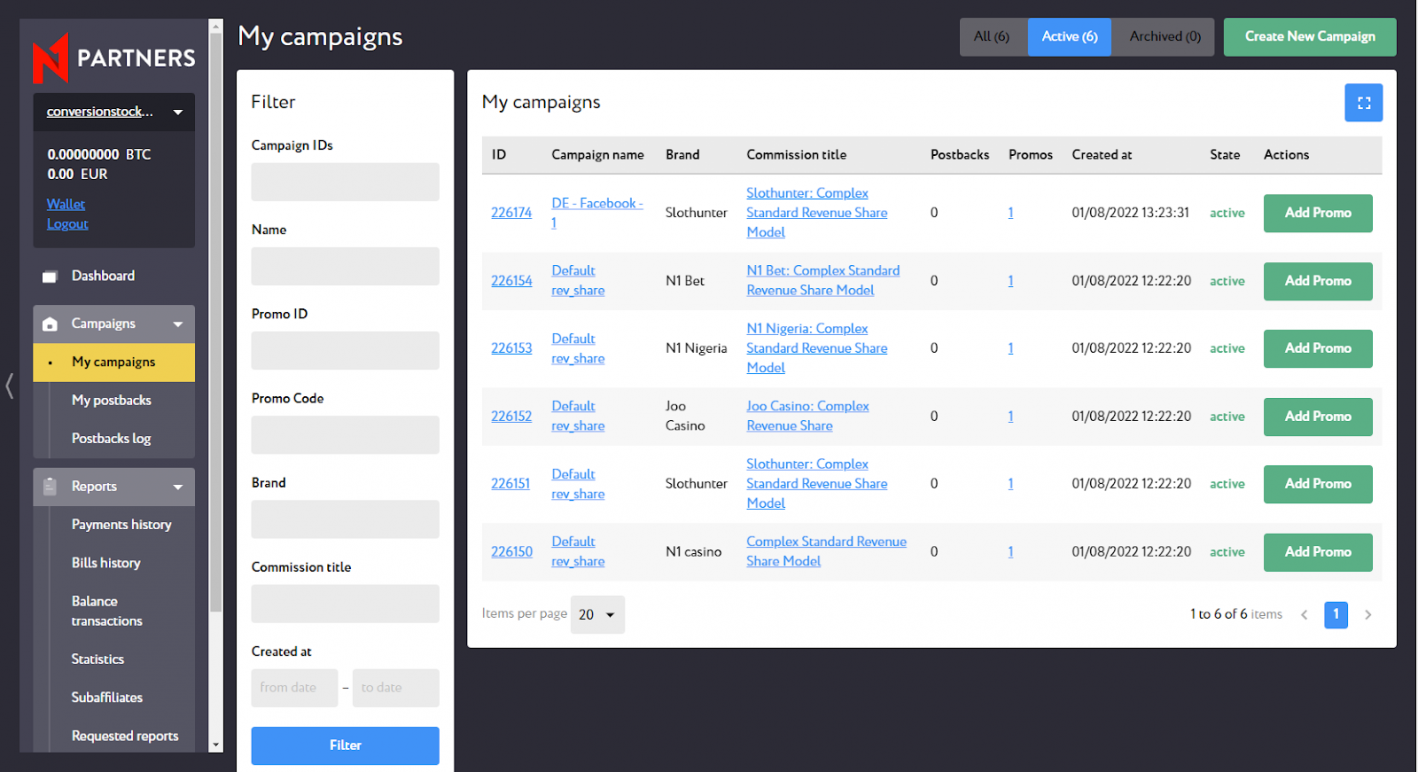Click sidebar scrollbar down arrow

(x=216, y=745)
